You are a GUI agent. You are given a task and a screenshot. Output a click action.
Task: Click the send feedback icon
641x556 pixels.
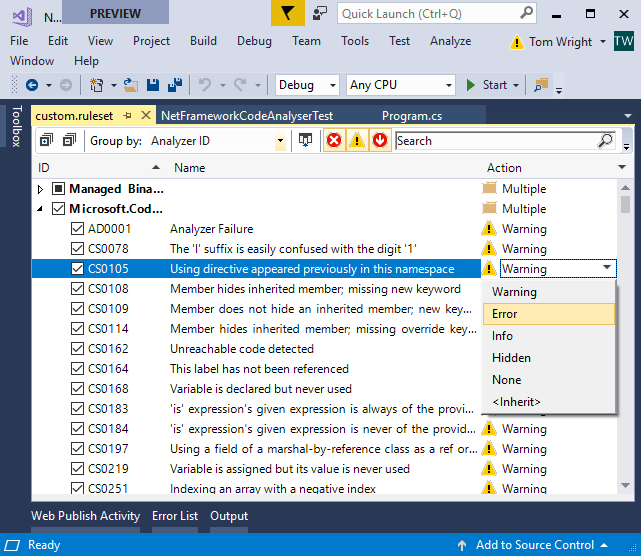click(x=320, y=13)
